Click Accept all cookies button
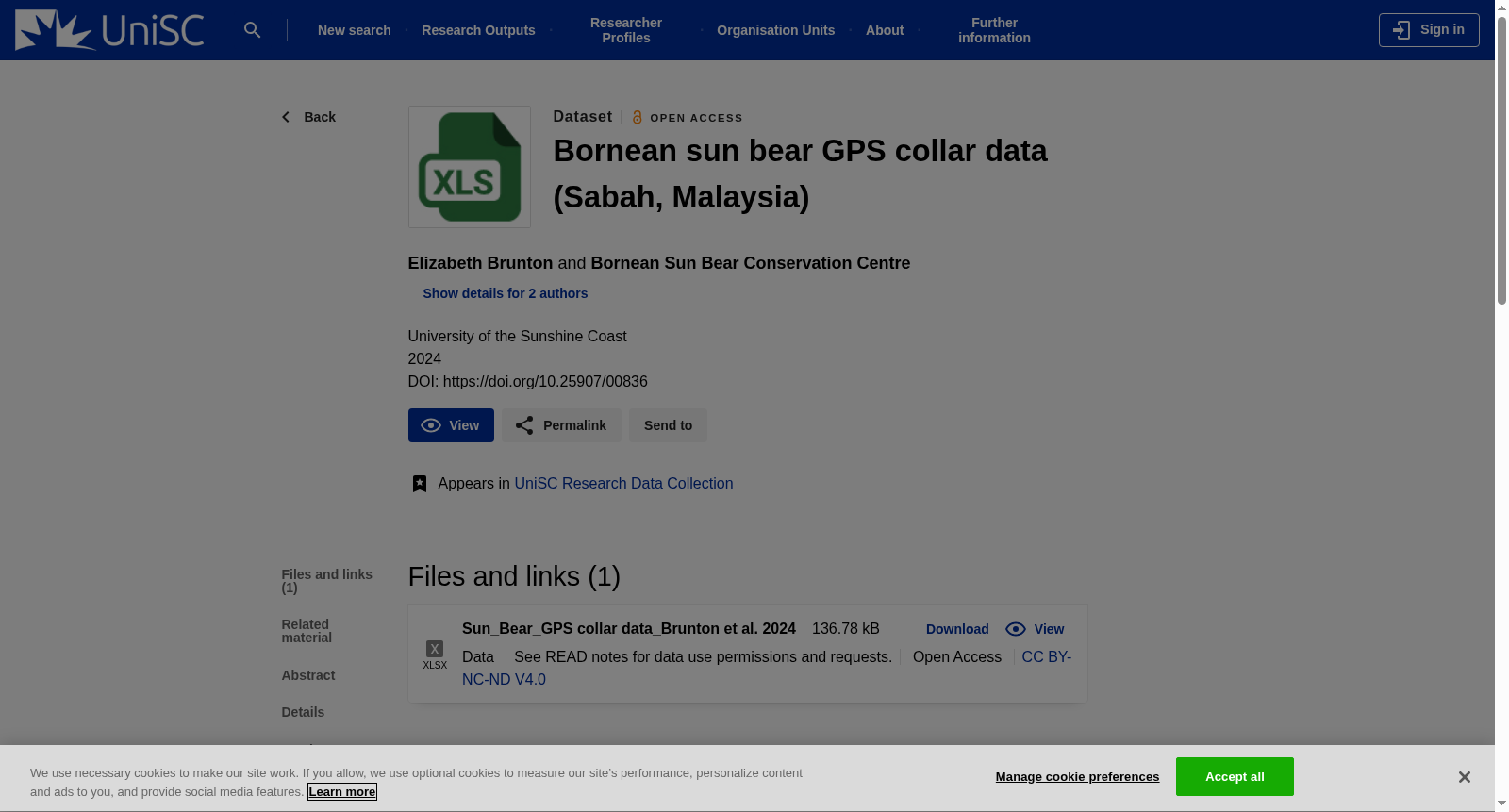This screenshot has height=812, width=1509. 1235,777
